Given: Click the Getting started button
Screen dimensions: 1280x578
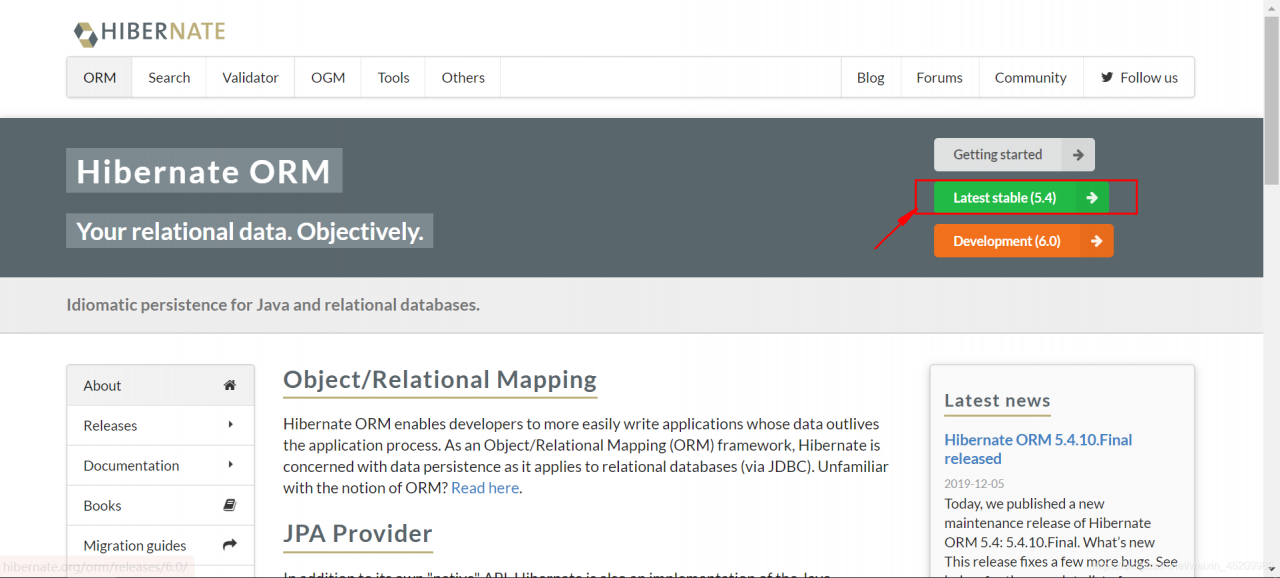Looking at the screenshot, I should 1014,155.
